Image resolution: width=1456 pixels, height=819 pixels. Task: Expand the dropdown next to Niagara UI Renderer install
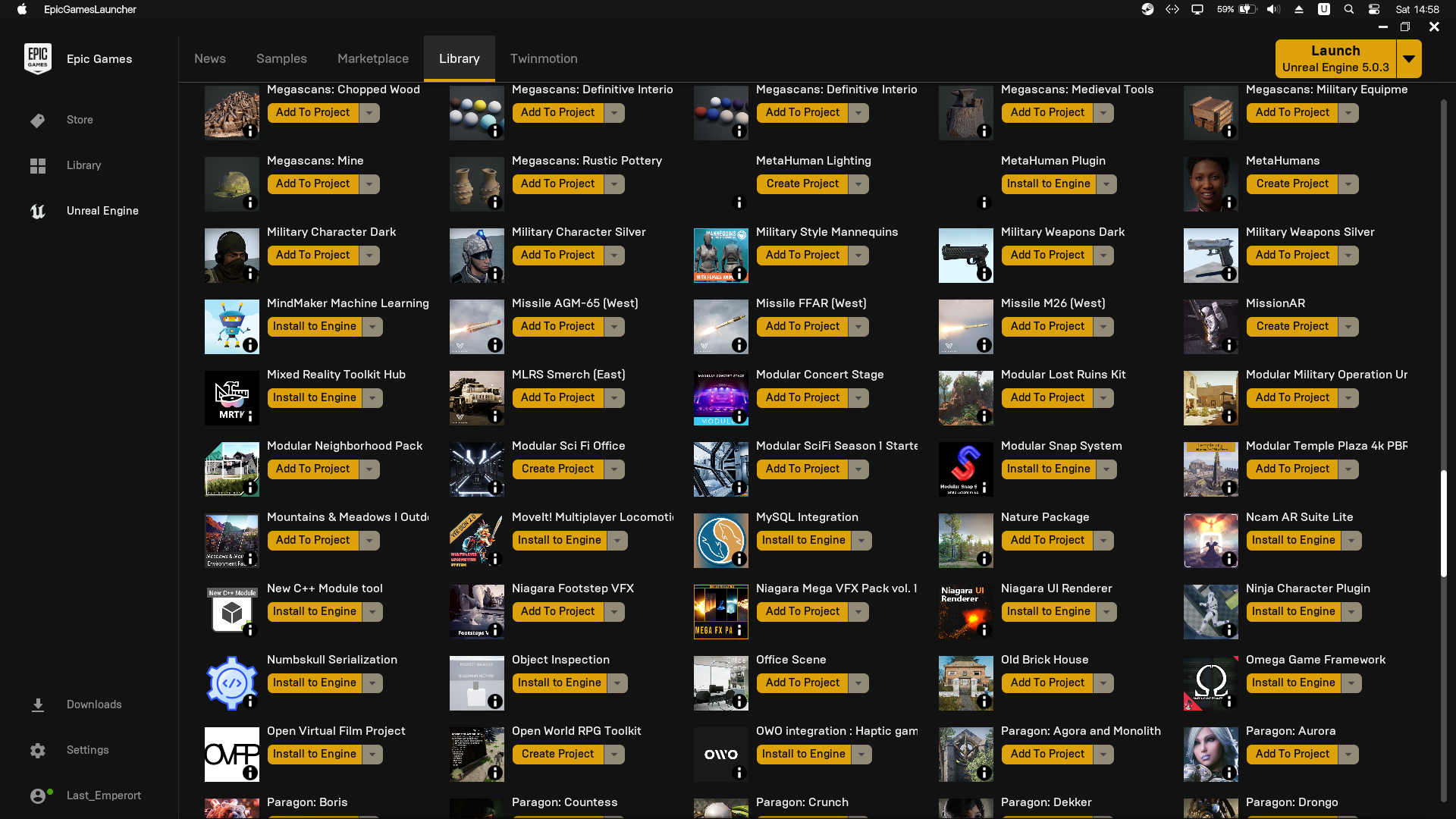point(1106,612)
